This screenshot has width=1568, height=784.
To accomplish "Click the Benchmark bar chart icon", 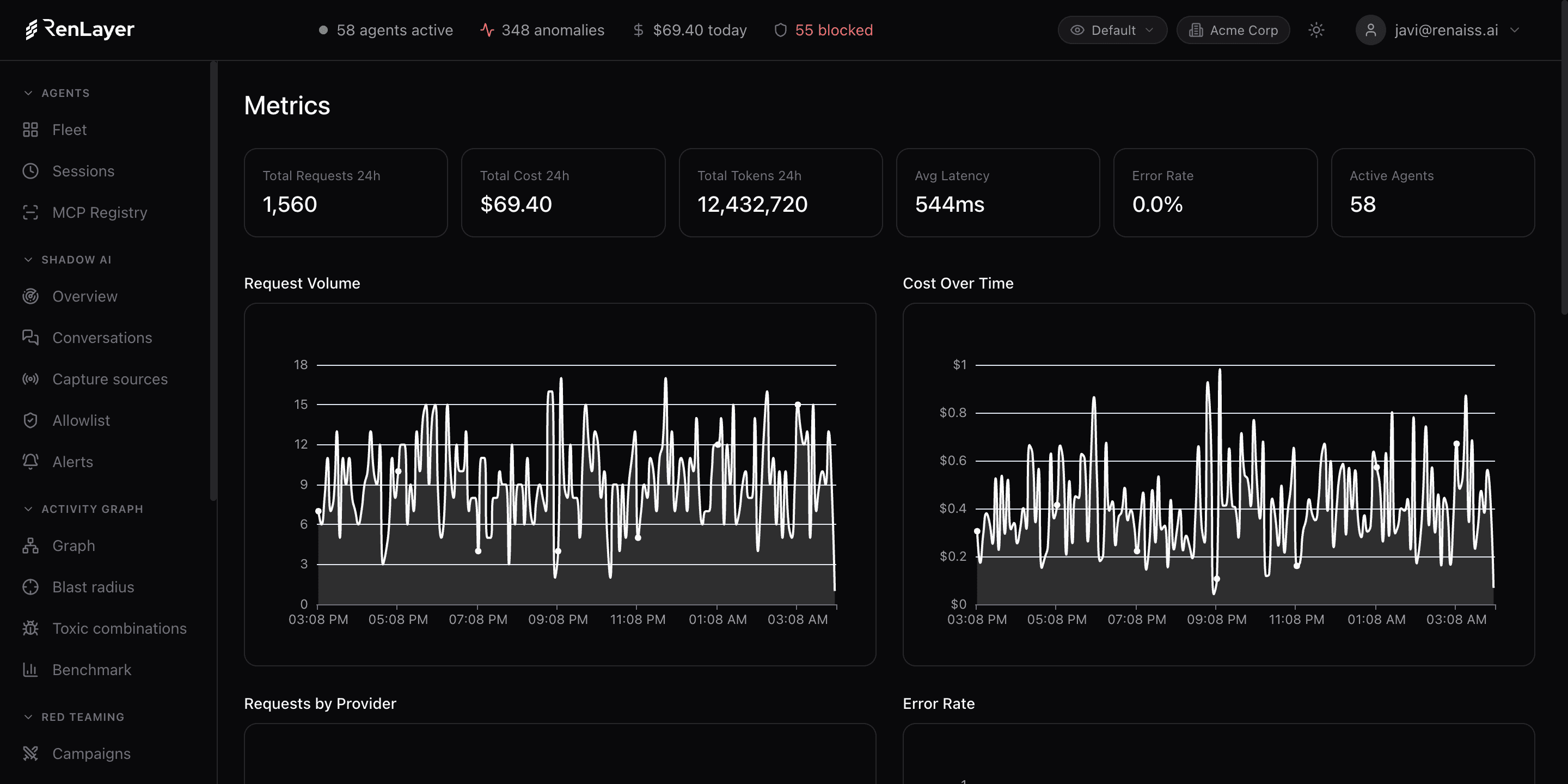I will [x=30, y=670].
